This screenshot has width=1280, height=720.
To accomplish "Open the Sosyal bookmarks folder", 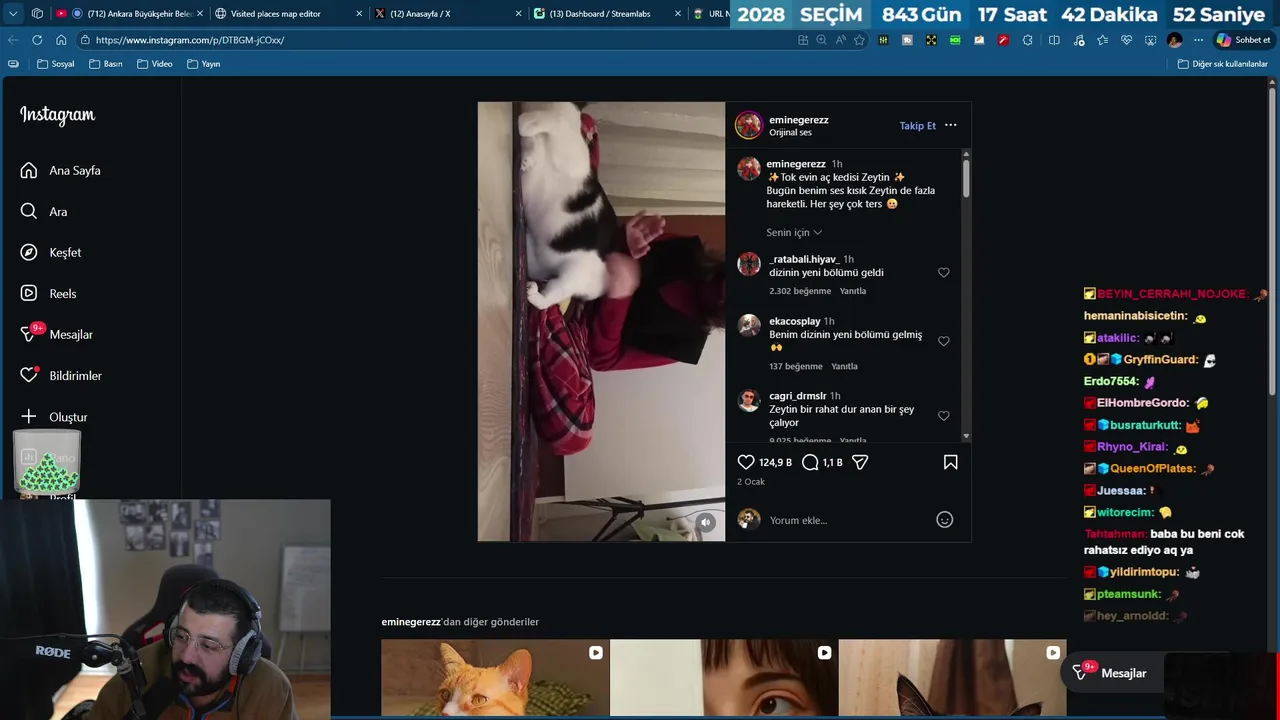I will pos(56,64).
